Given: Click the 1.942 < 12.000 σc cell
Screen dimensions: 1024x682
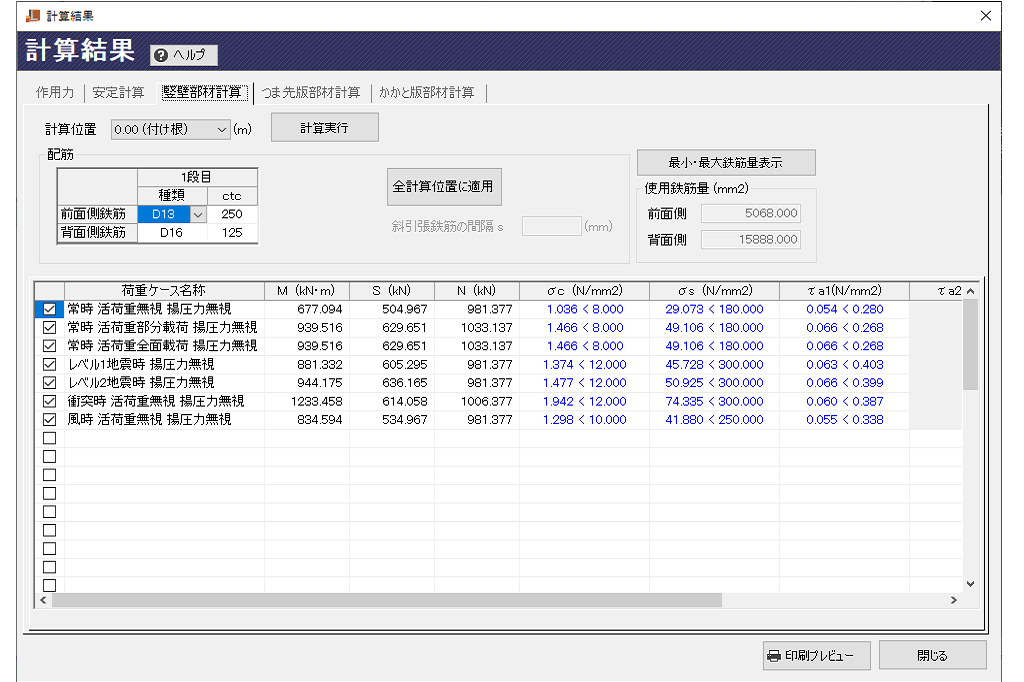Looking at the screenshot, I should point(584,401).
